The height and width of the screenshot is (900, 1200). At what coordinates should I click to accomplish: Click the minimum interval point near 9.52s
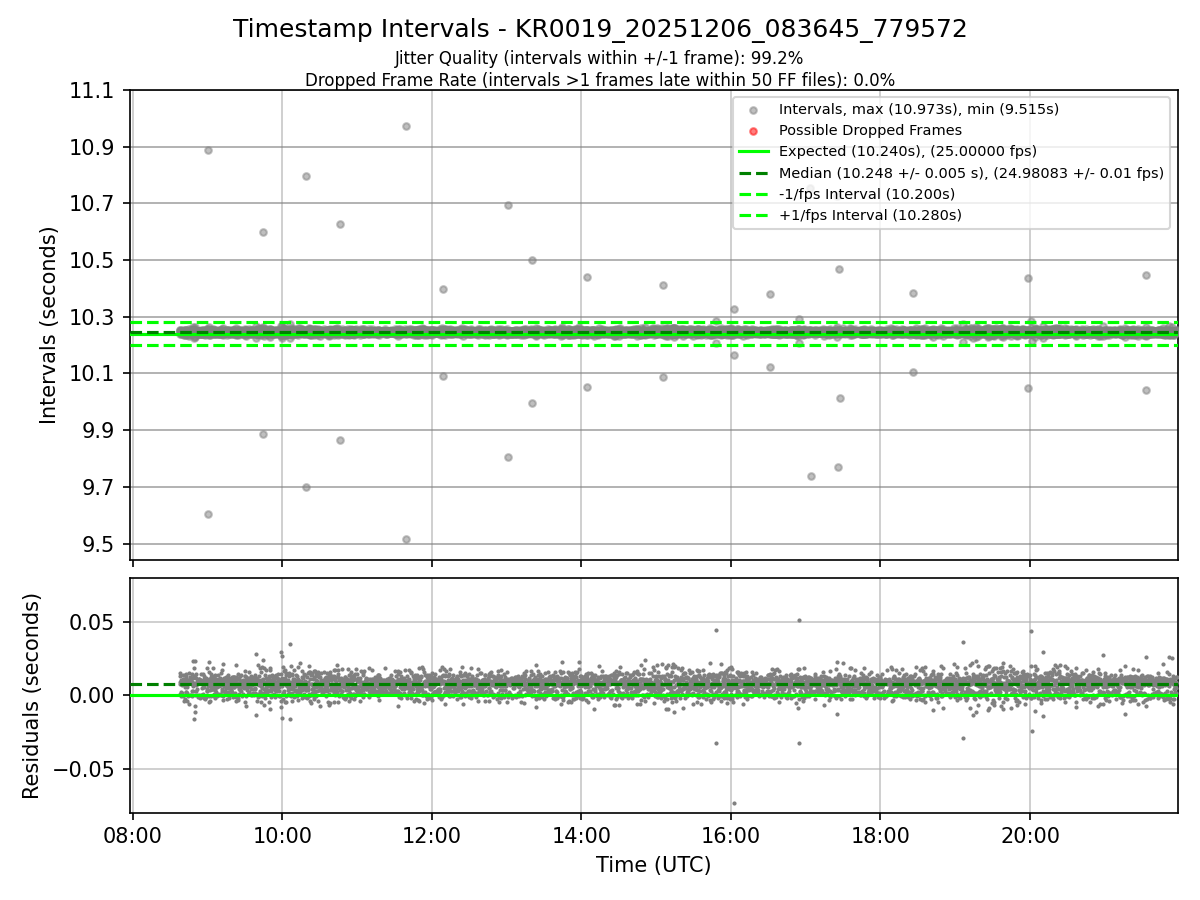[x=406, y=539]
